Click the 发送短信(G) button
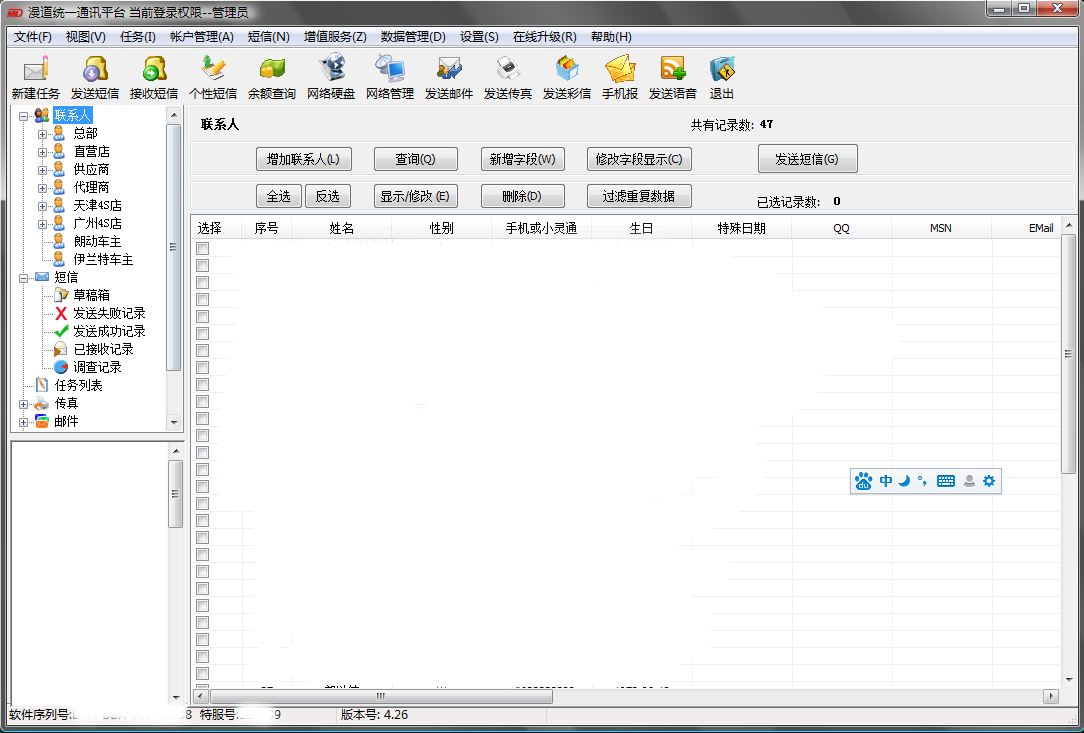1084x733 pixels. (x=807, y=158)
